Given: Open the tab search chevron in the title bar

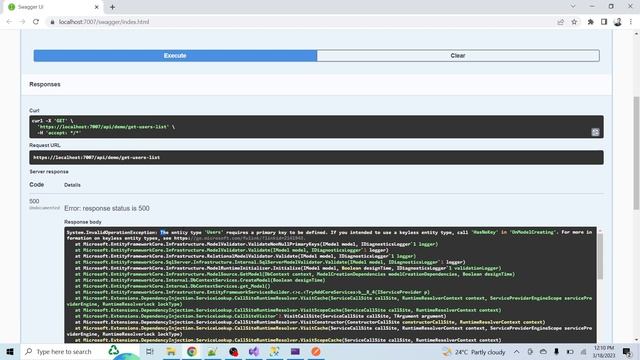Looking at the screenshot, I should point(573,7).
